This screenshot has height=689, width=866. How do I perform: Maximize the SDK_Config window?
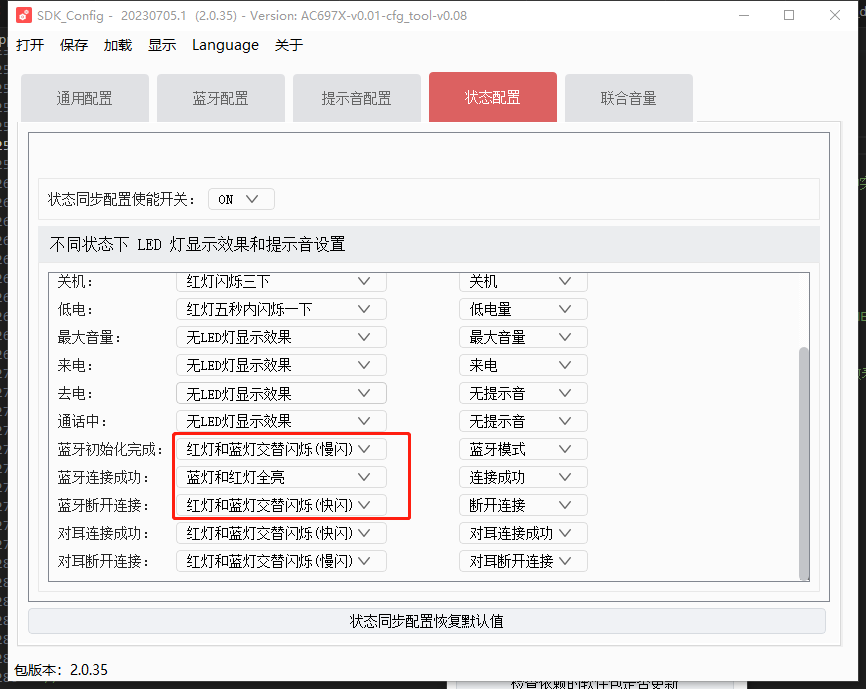click(789, 15)
